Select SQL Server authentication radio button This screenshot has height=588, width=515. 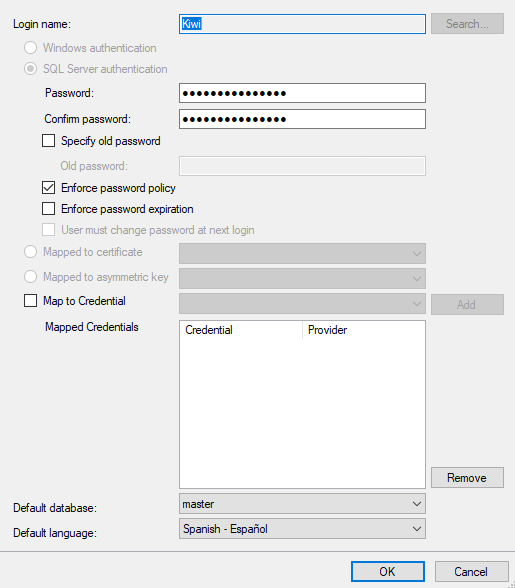[30, 69]
